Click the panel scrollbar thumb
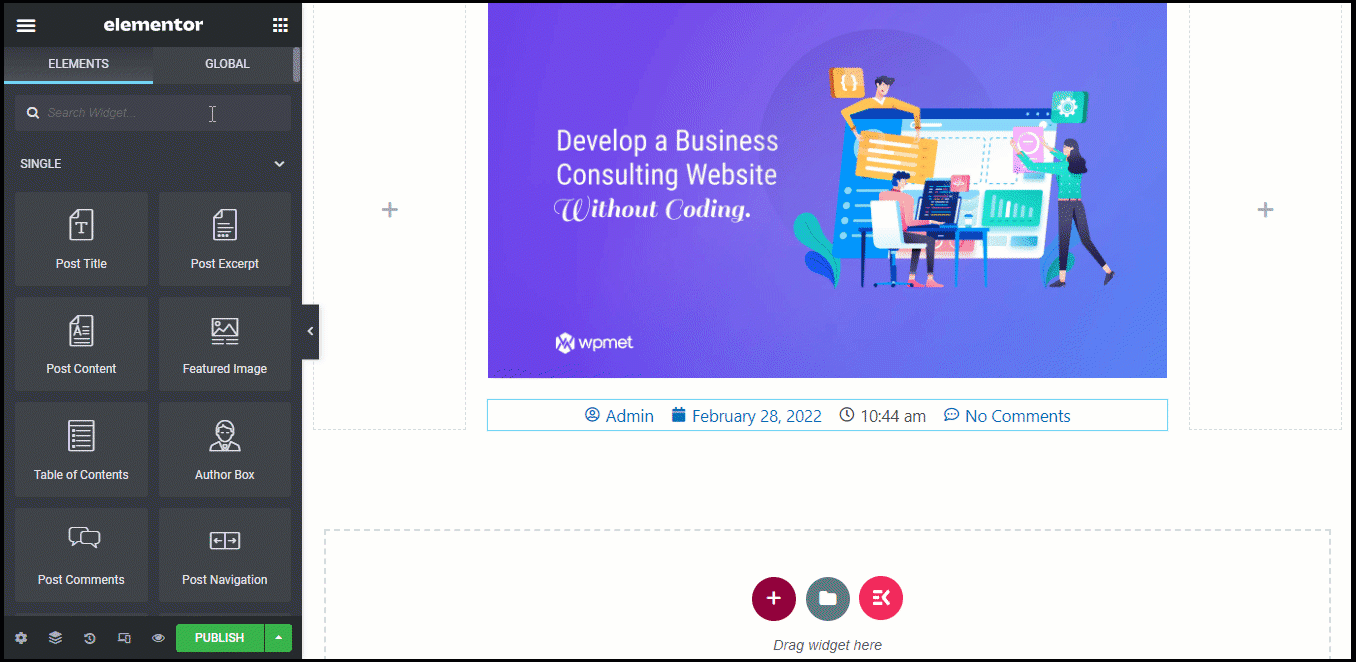1356x662 pixels. click(x=296, y=64)
